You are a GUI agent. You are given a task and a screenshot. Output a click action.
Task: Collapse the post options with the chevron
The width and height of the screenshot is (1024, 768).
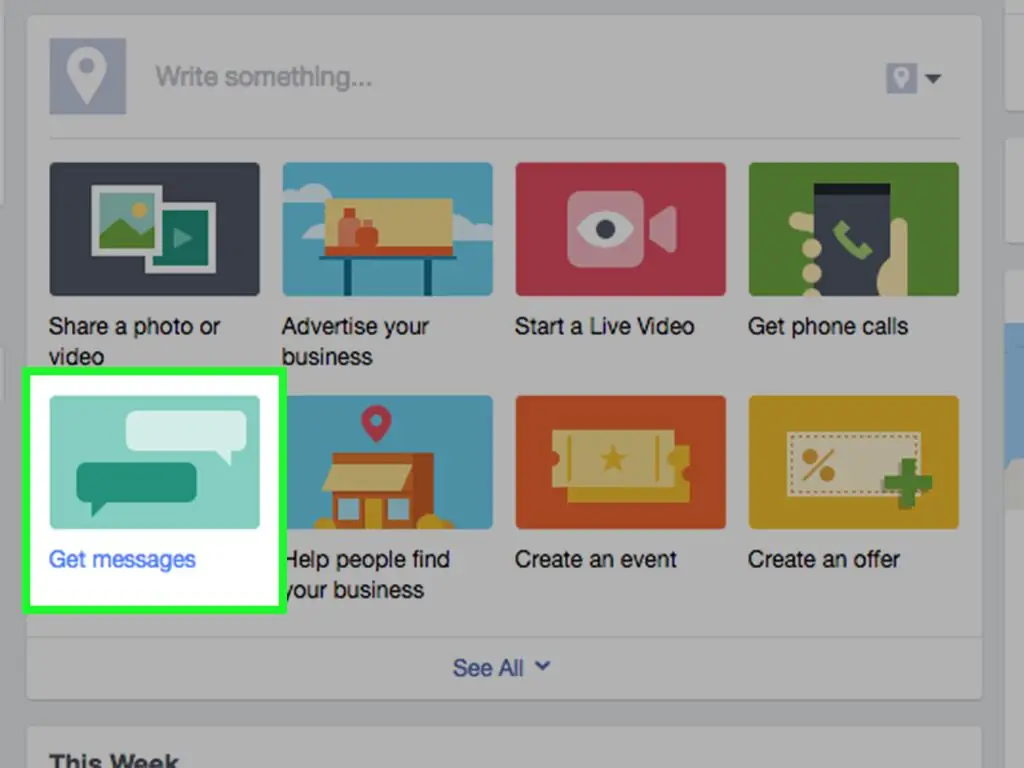click(543, 667)
